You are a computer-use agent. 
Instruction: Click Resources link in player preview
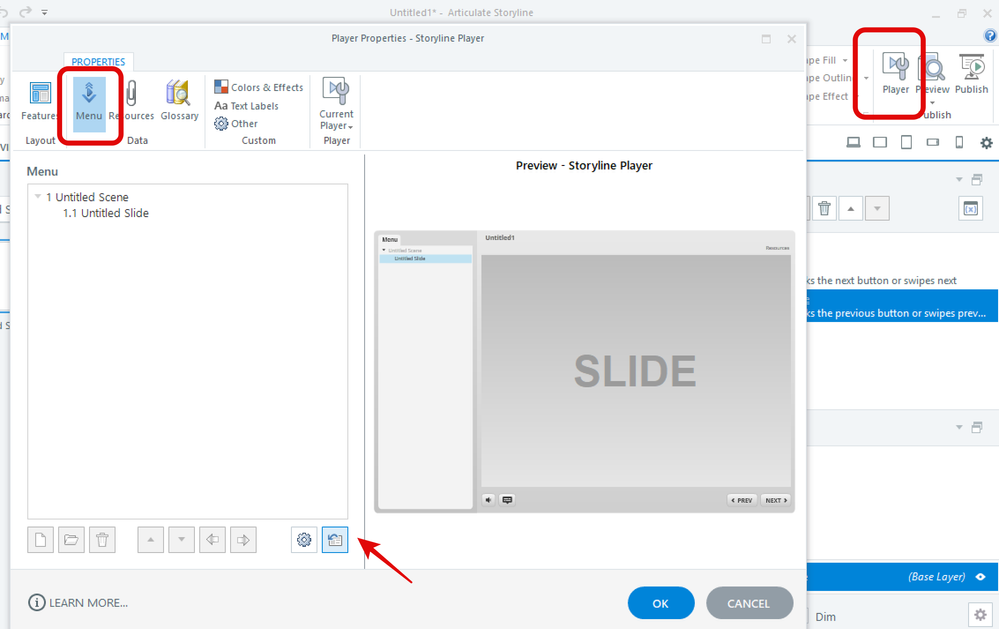coord(777,248)
